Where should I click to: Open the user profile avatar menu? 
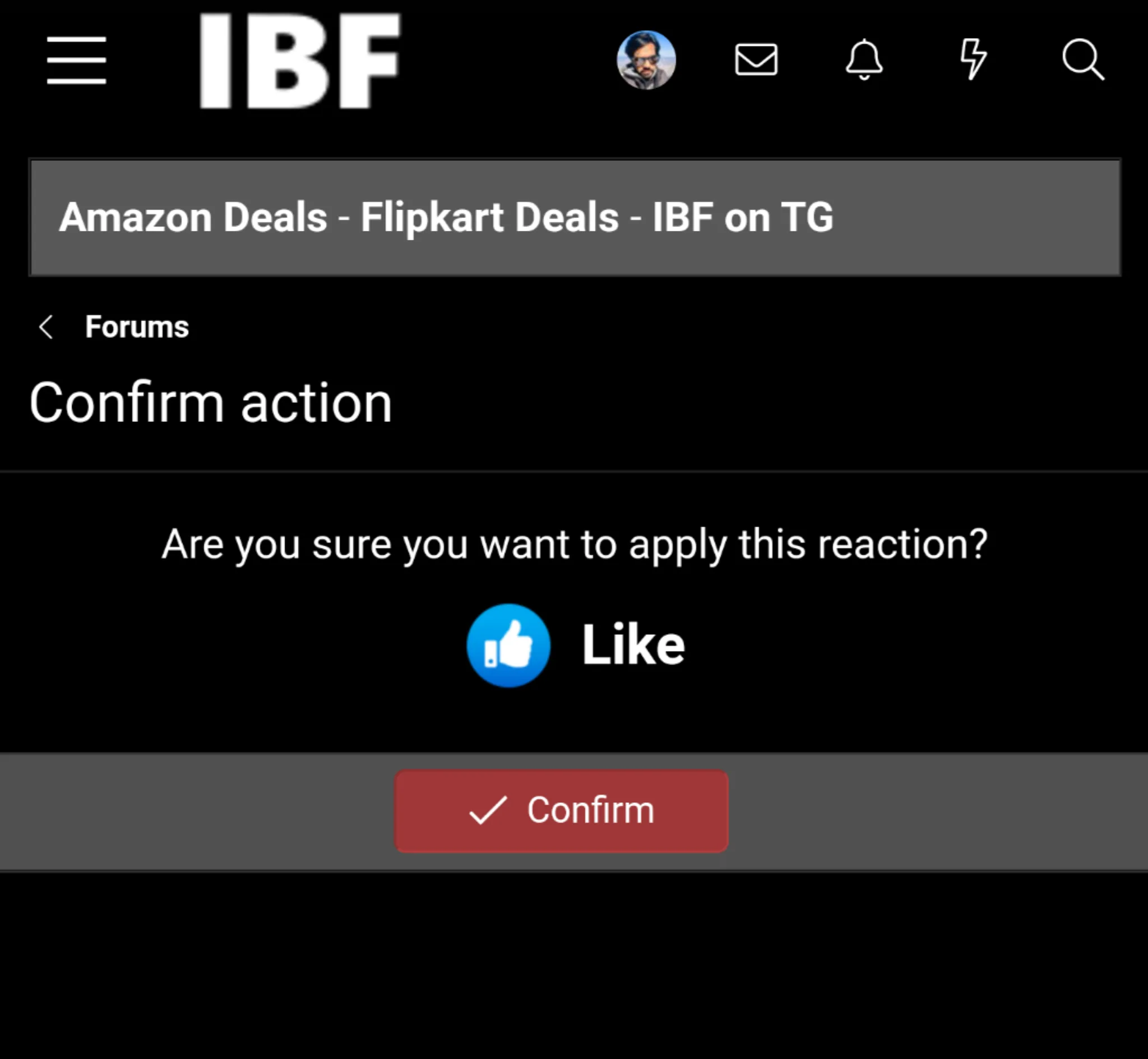point(646,60)
